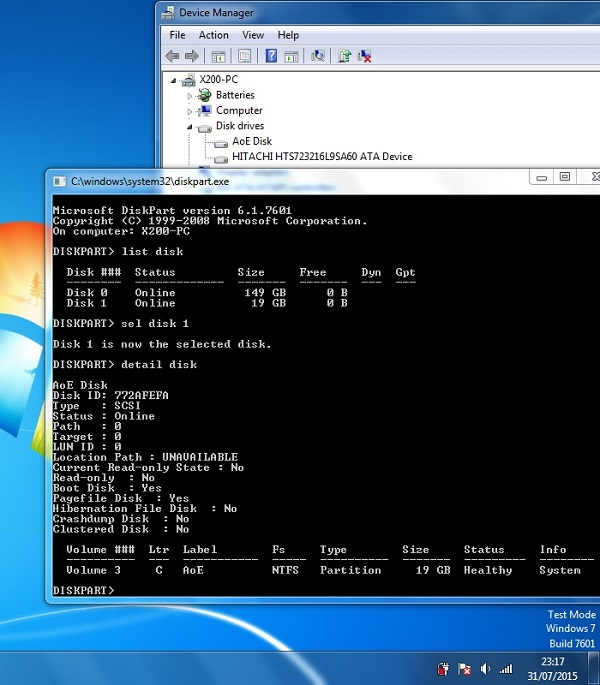
Task: Click the 'Pagefile Disk : Yes' line
Action: pyautogui.click(x=121, y=498)
